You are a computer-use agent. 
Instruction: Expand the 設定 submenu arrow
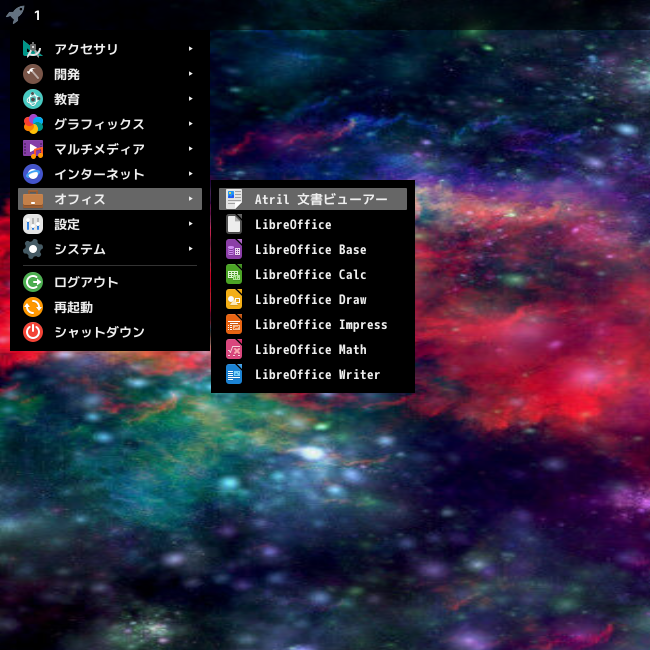click(x=190, y=224)
